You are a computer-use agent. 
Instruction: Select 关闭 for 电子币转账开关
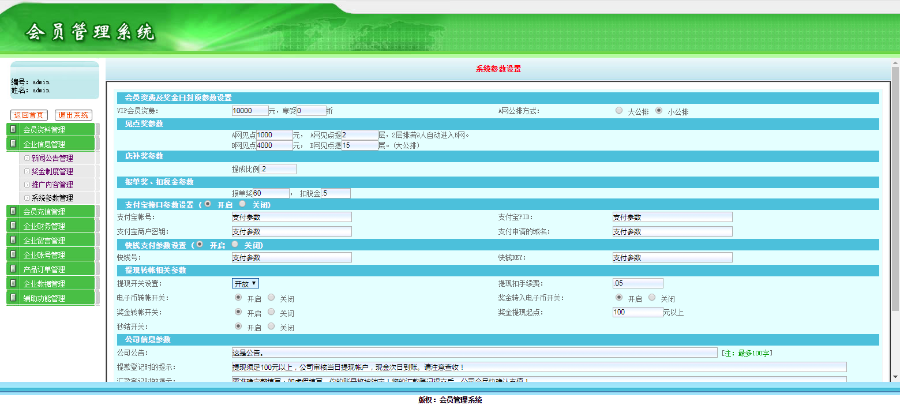click(x=271, y=298)
